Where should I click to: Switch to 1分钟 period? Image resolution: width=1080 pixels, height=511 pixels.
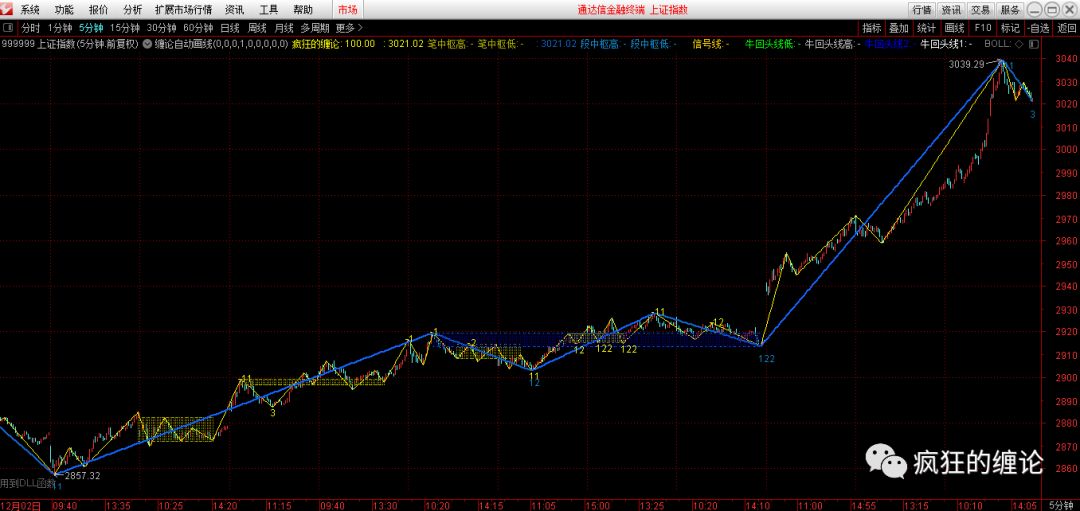pos(60,28)
